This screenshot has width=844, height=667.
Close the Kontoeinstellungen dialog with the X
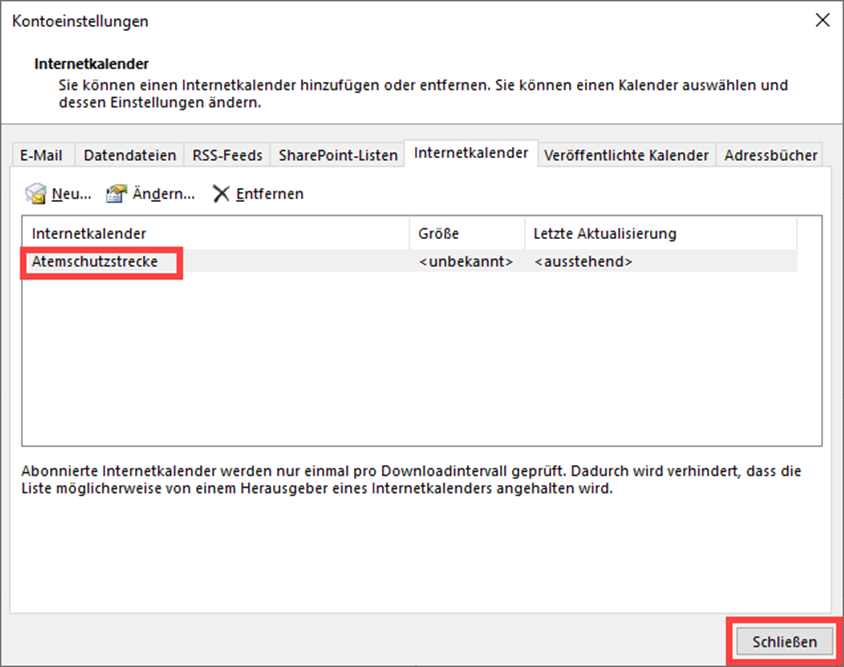[x=822, y=20]
